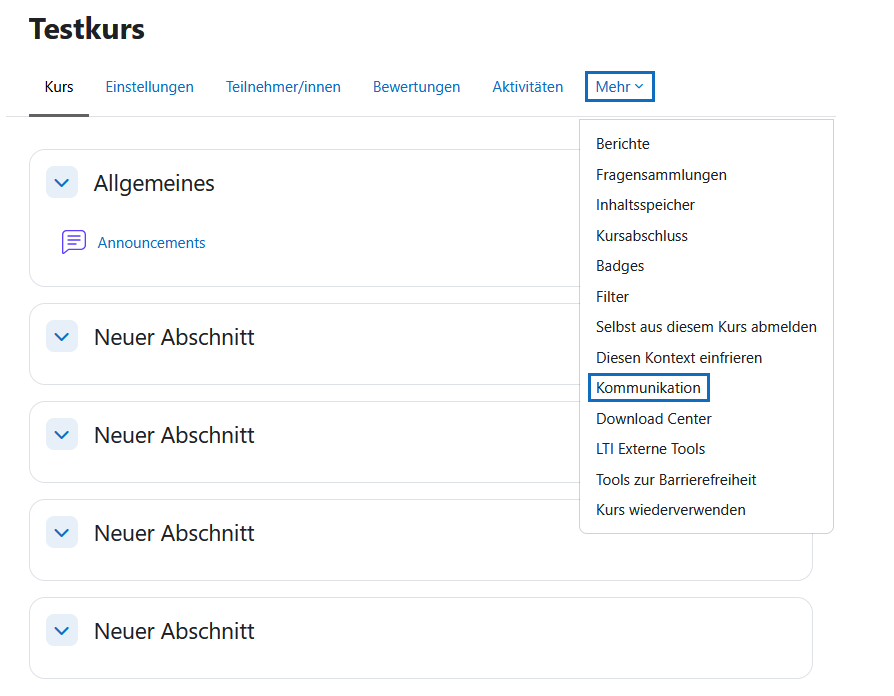Open the Announcements forum link

point(151,243)
